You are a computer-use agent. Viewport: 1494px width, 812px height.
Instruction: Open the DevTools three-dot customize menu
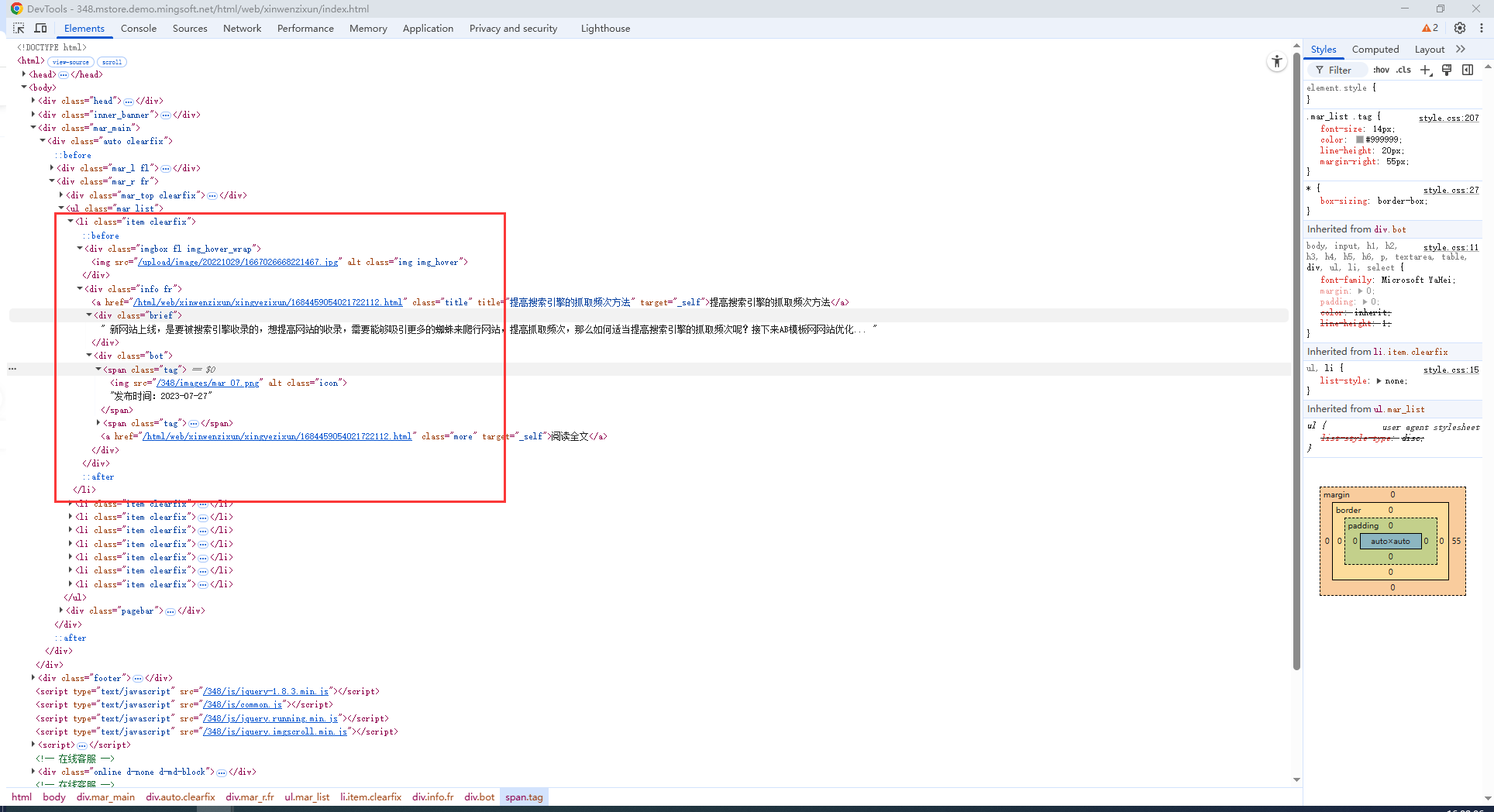[1481, 28]
